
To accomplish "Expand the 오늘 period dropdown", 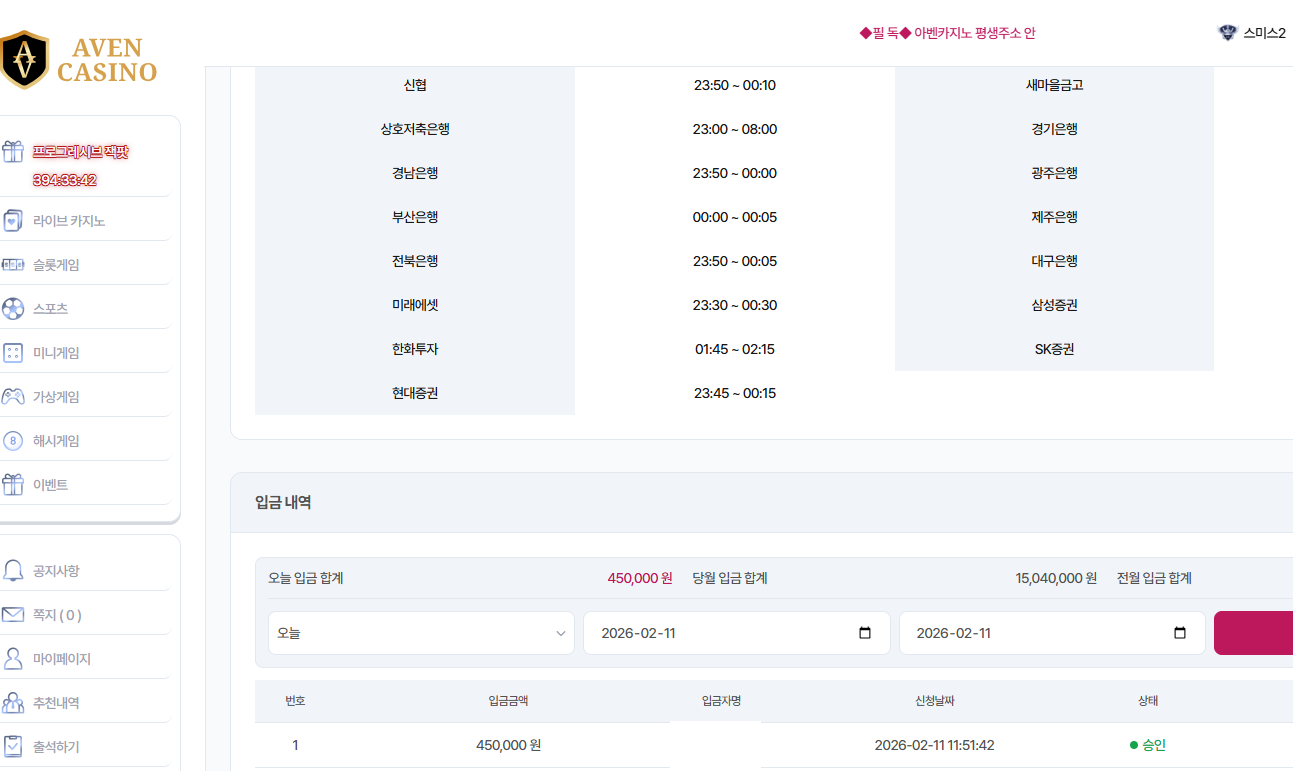I will [421, 633].
